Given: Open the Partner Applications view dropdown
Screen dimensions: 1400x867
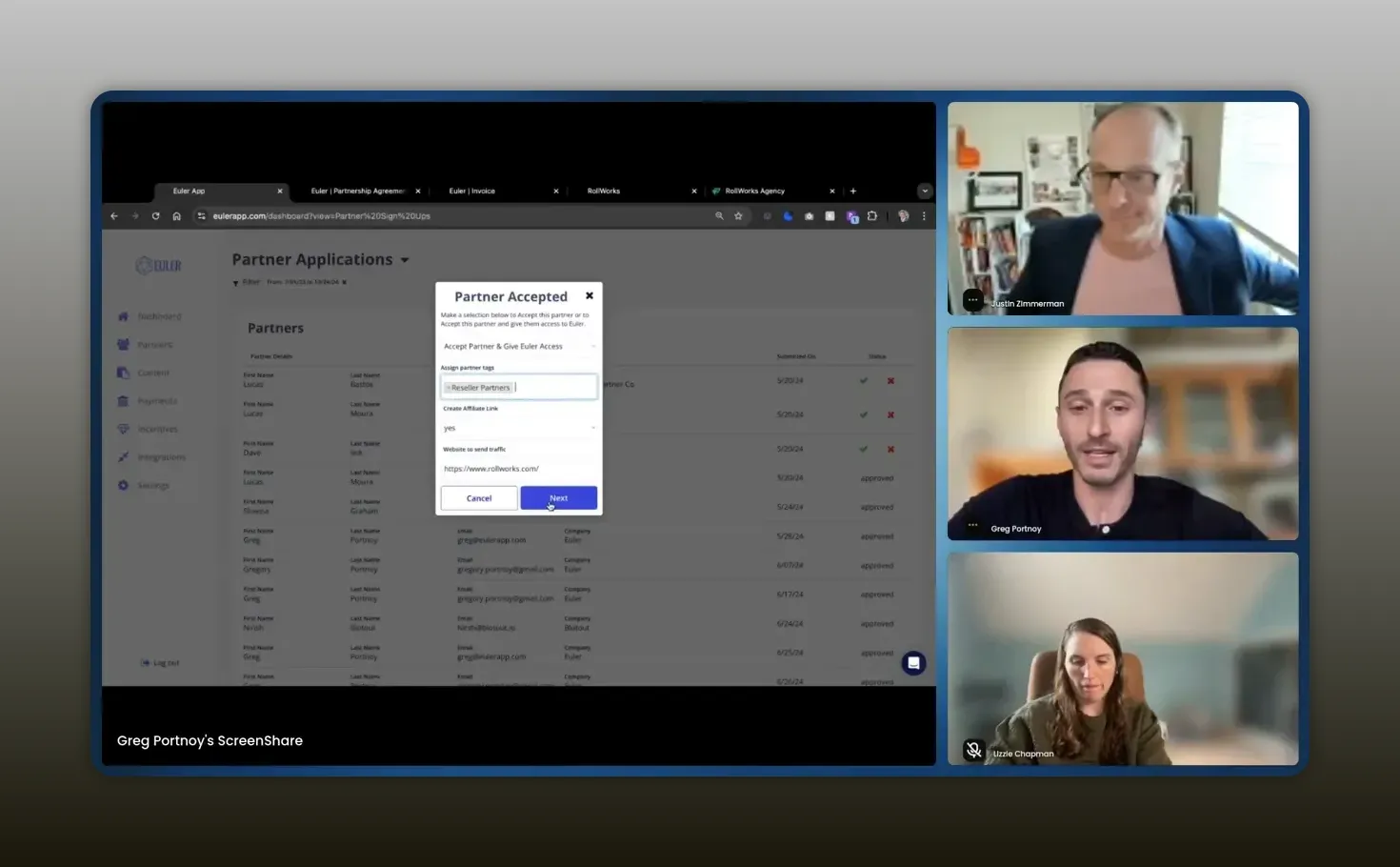Looking at the screenshot, I should point(405,260).
